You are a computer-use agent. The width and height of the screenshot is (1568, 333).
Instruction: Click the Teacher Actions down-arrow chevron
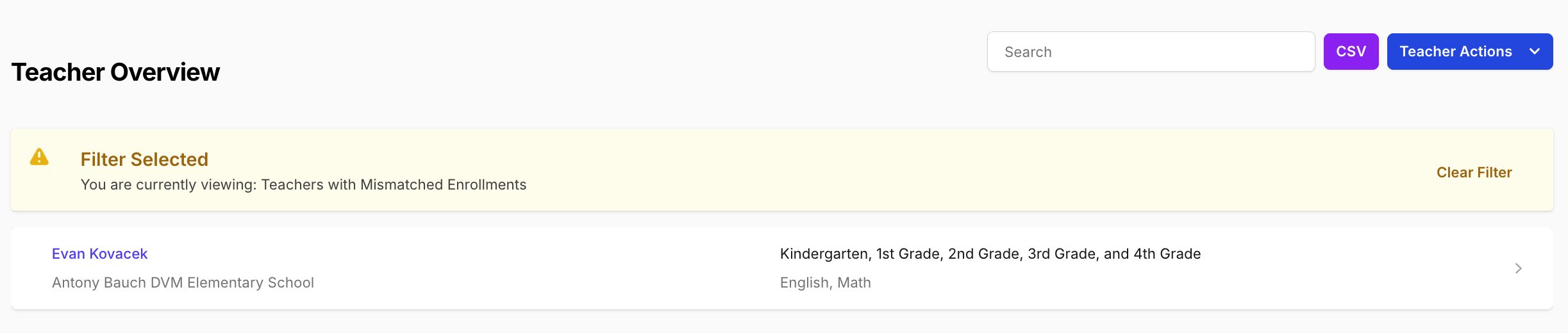[x=1535, y=52]
